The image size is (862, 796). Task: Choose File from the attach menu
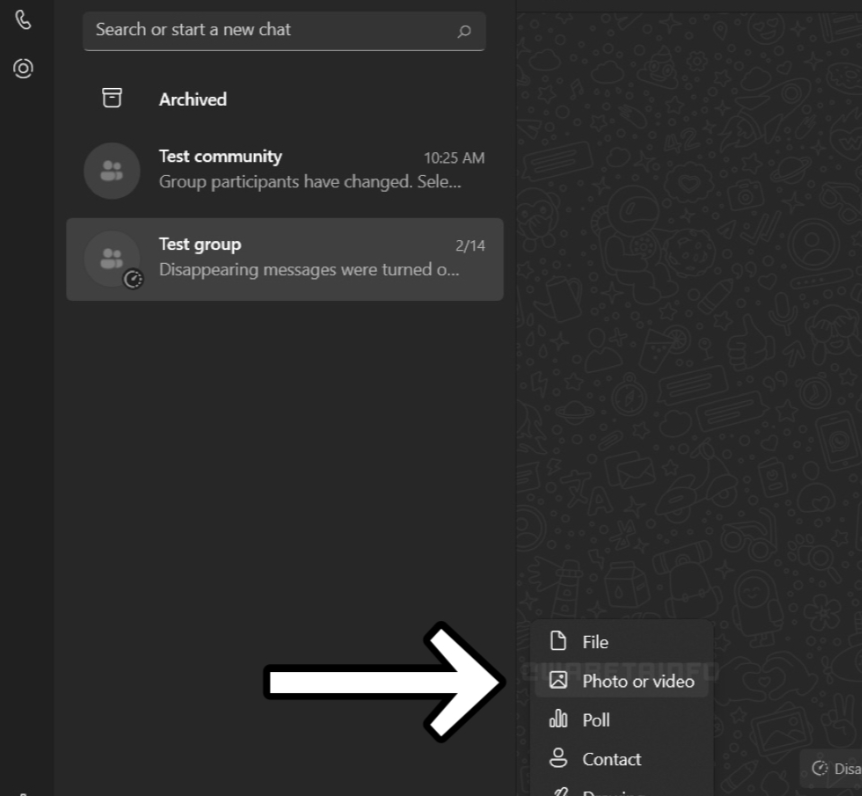pyautogui.click(x=596, y=642)
